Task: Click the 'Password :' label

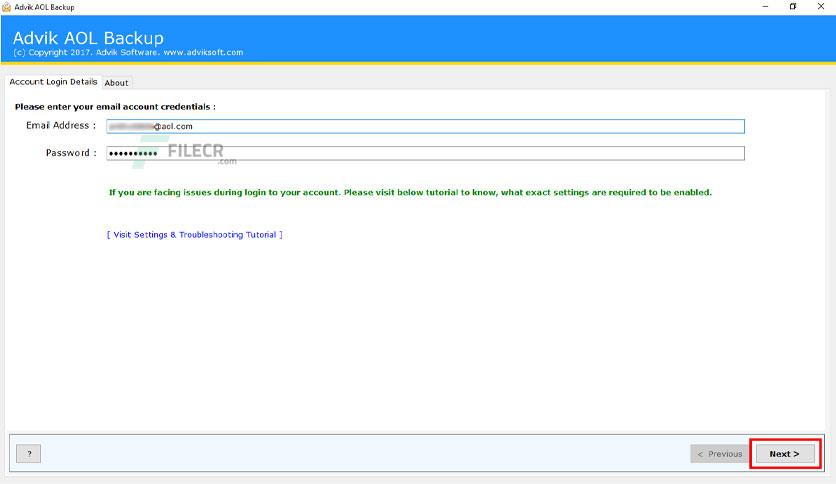Action: click(x=71, y=153)
